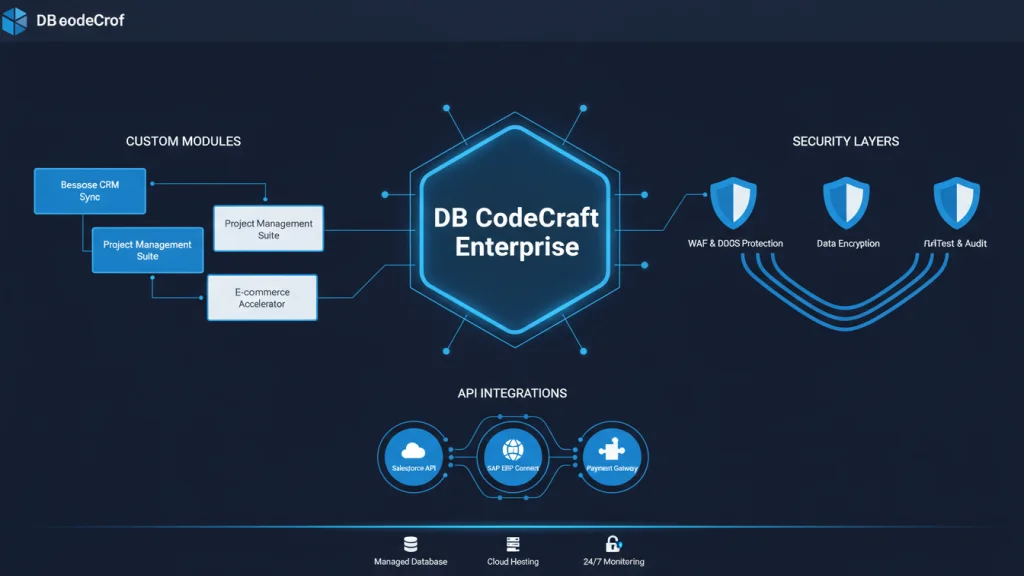Open the Payment Gateway puzzle circle
Image resolution: width=1024 pixels, height=576 pixels.
tap(612, 456)
